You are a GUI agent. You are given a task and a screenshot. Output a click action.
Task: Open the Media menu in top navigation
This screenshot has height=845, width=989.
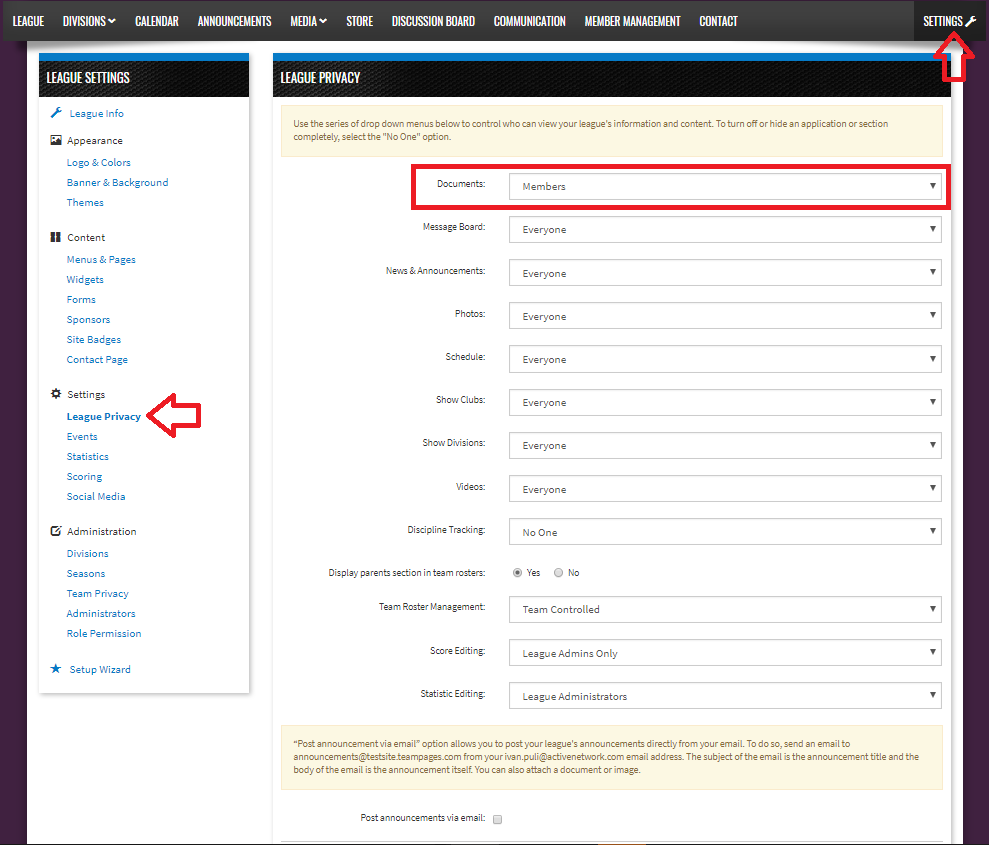tap(308, 21)
